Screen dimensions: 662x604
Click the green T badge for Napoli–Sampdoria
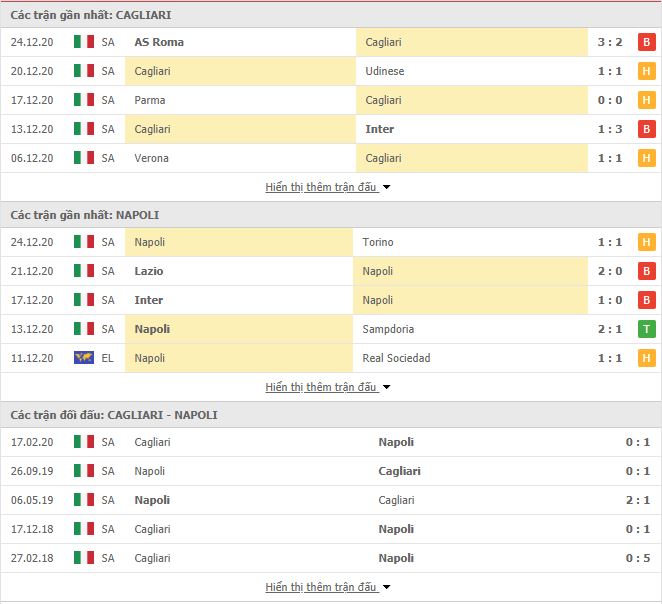point(646,329)
